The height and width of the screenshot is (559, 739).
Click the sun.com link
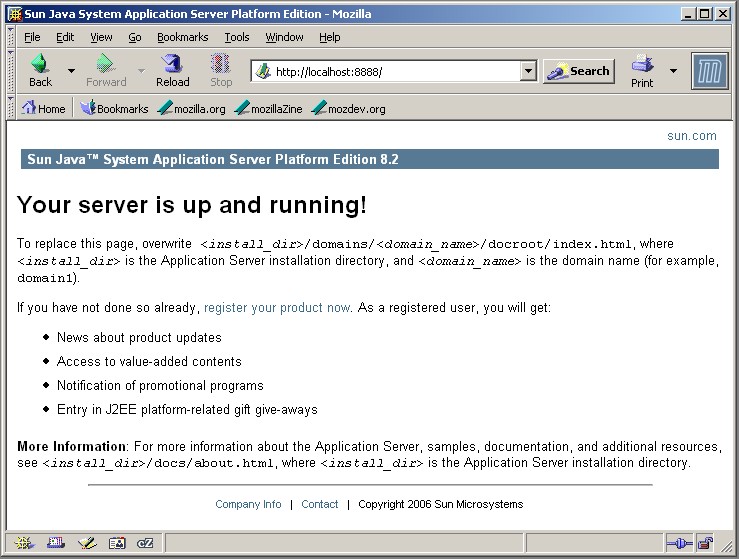tap(692, 135)
